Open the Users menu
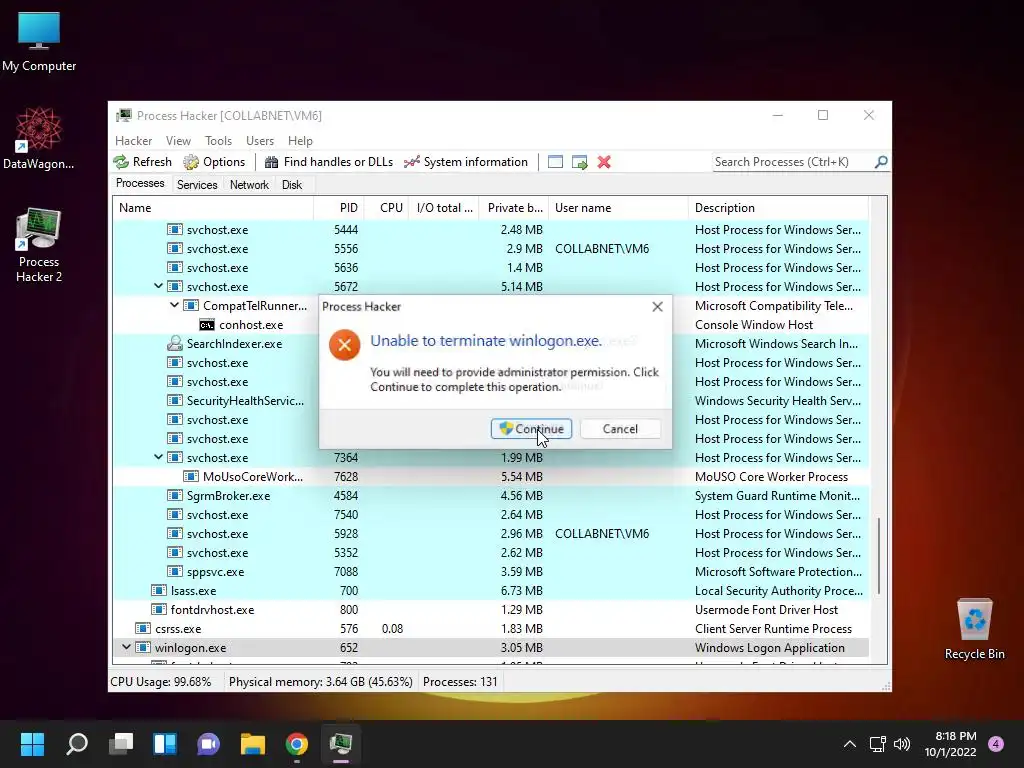The width and height of the screenshot is (1024, 768). click(x=260, y=140)
